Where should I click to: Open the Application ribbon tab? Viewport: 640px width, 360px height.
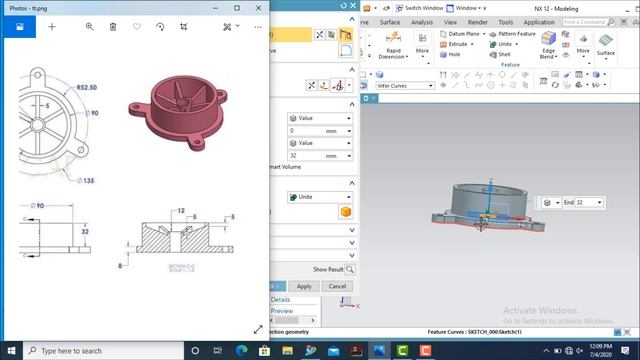click(x=539, y=22)
